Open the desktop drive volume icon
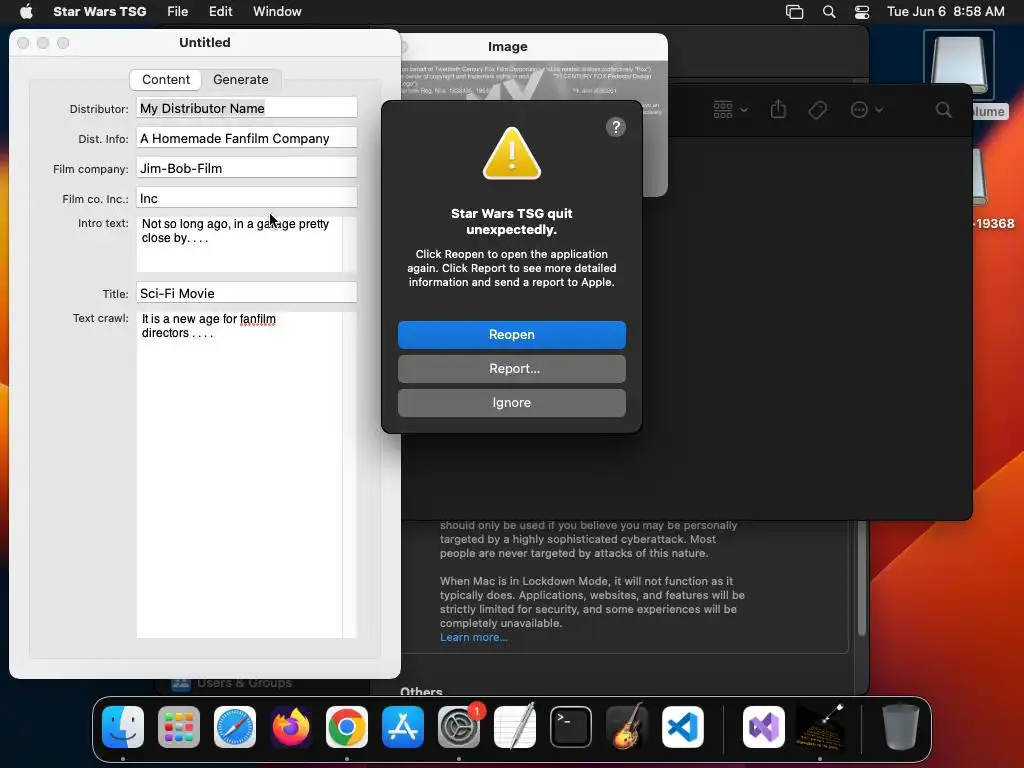 (958, 67)
